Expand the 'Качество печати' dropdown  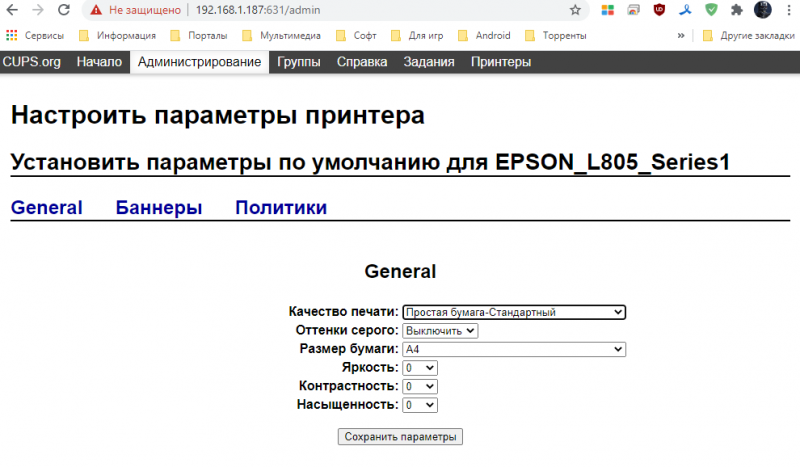pos(514,312)
